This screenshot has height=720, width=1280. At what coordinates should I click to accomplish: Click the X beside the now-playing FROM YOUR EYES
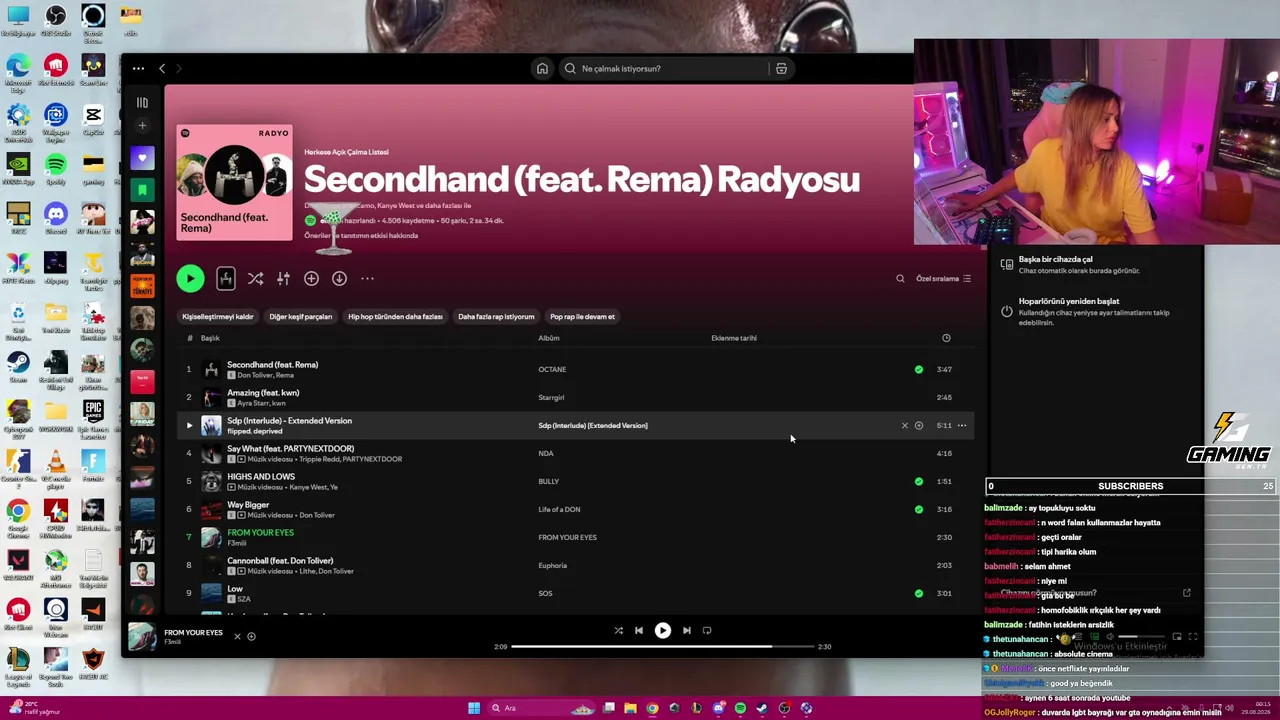coord(237,636)
